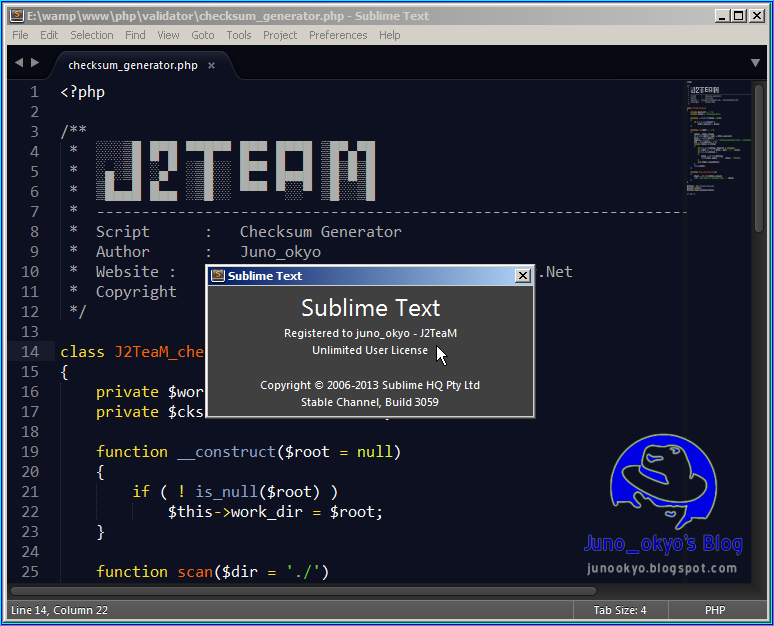Open the Edit menu
This screenshot has height=626, width=774.
[49, 35]
